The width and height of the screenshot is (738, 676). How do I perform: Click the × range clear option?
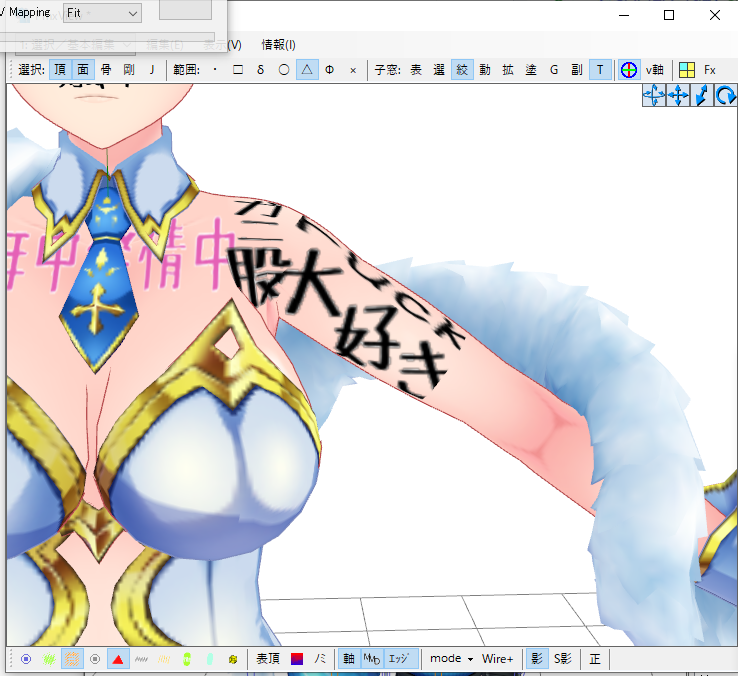[x=353, y=70]
